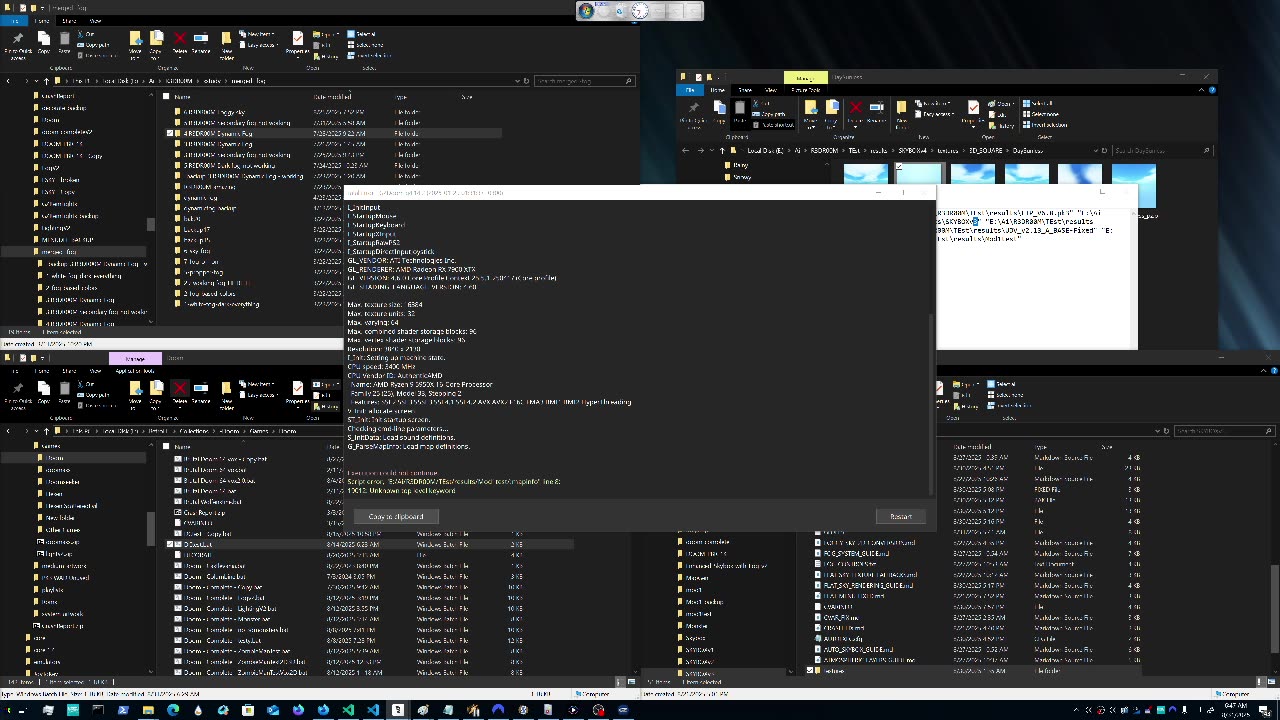The width and height of the screenshot is (1280, 720).
Task: Click Select all in the merged_fog window ribbon
Action: 361,34
